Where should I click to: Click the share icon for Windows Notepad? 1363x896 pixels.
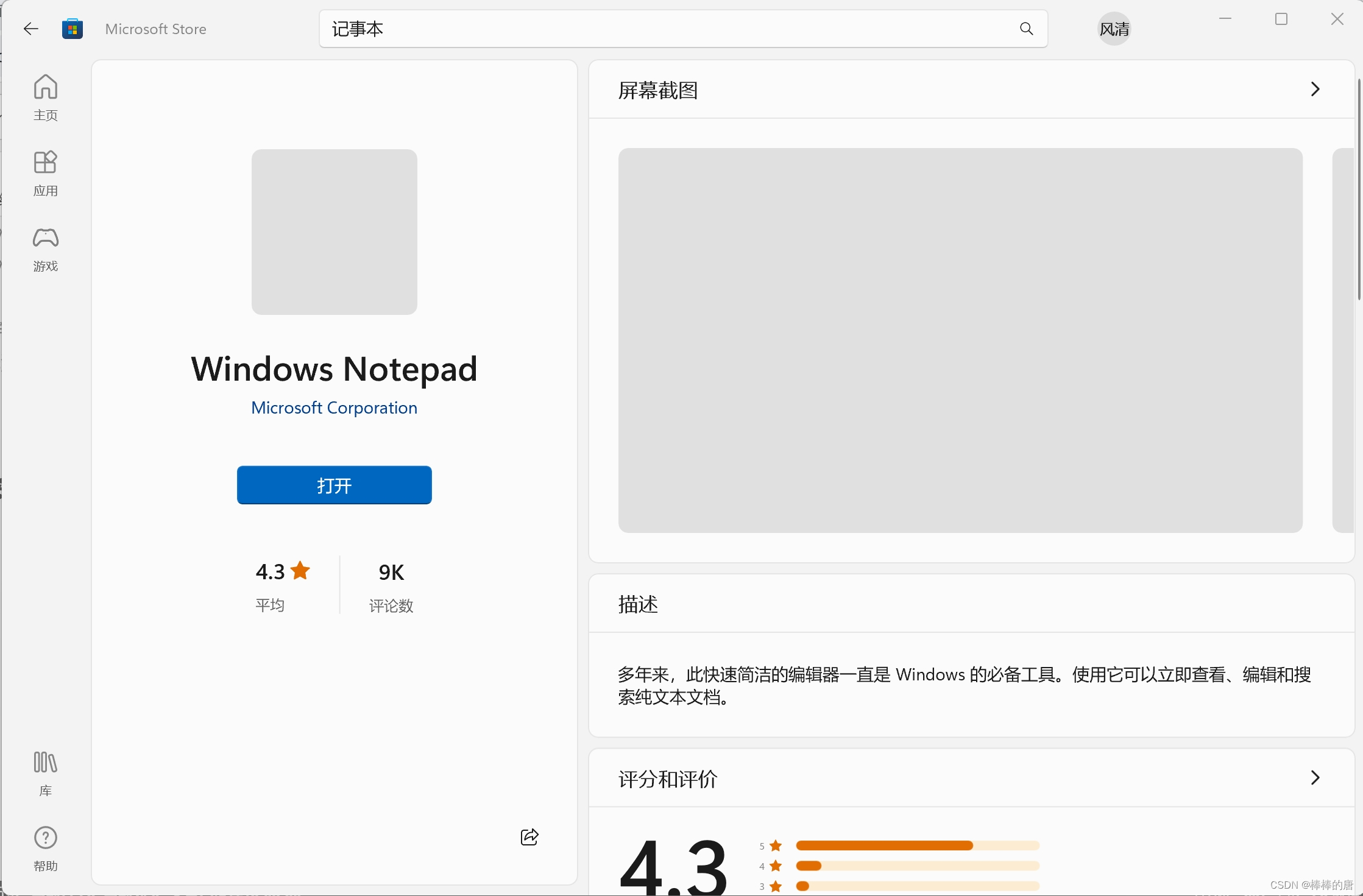coord(529,837)
